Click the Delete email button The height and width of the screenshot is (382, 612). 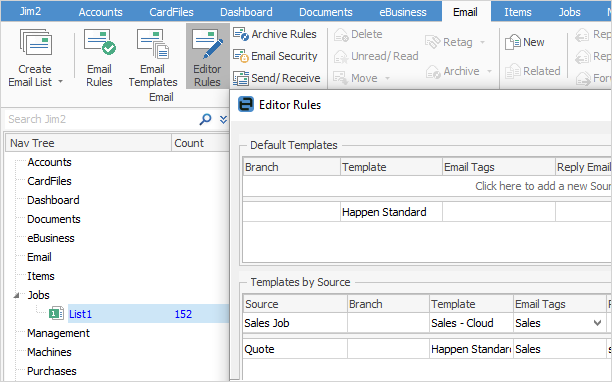(358, 34)
